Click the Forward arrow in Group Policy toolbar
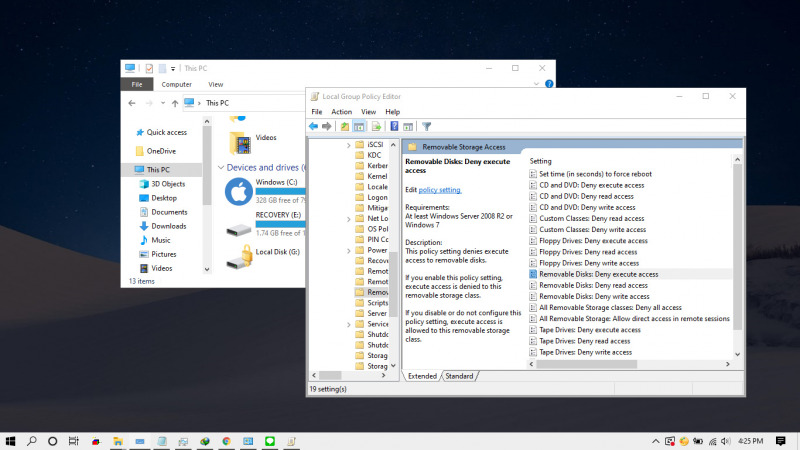Screen dimensions: 800x450 327,127
